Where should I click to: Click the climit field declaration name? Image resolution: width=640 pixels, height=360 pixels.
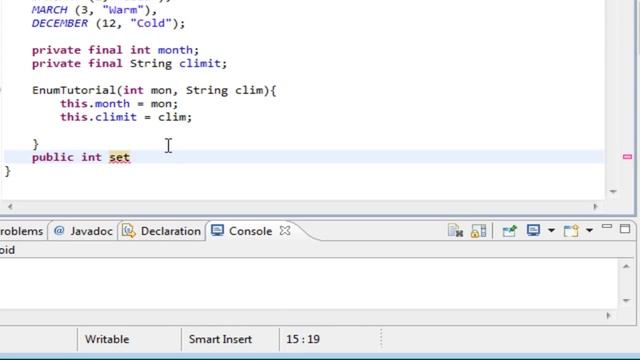200,64
